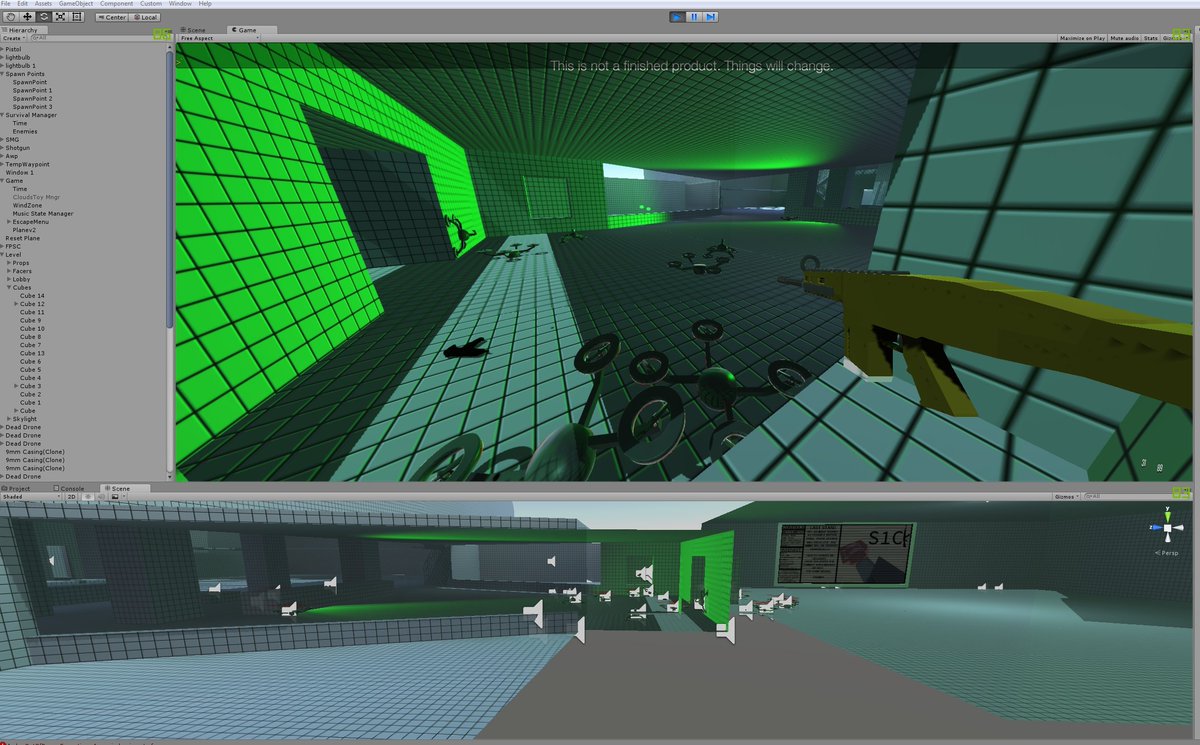Toggle scene lighting icon
Viewport: 1200px width, 745px height.
tap(87, 496)
